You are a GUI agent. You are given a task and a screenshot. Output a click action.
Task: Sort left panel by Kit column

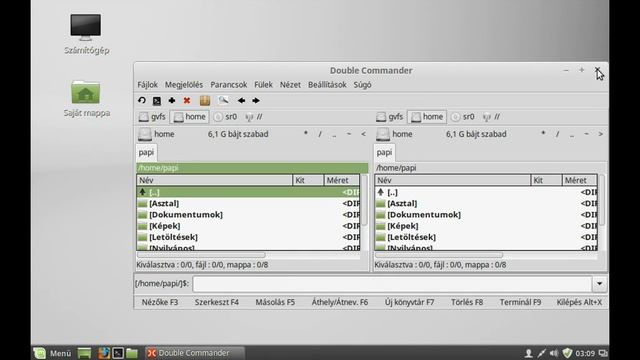tap(308, 180)
